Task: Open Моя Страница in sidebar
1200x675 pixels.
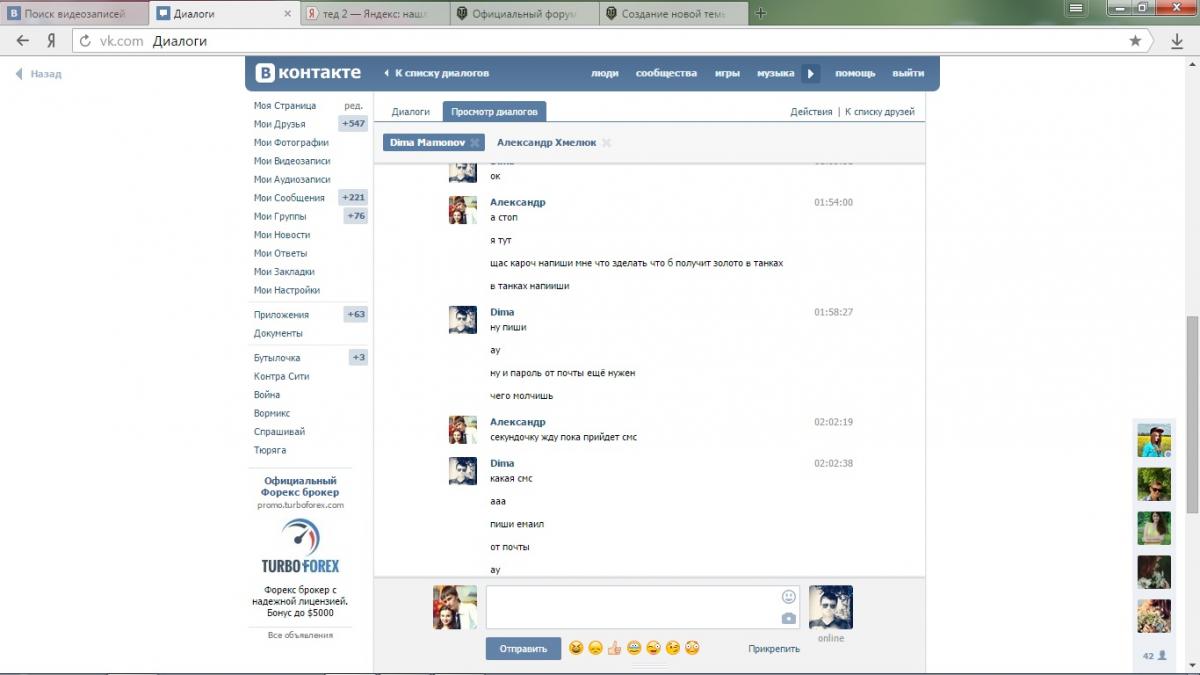Action: (x=285, y=105)
